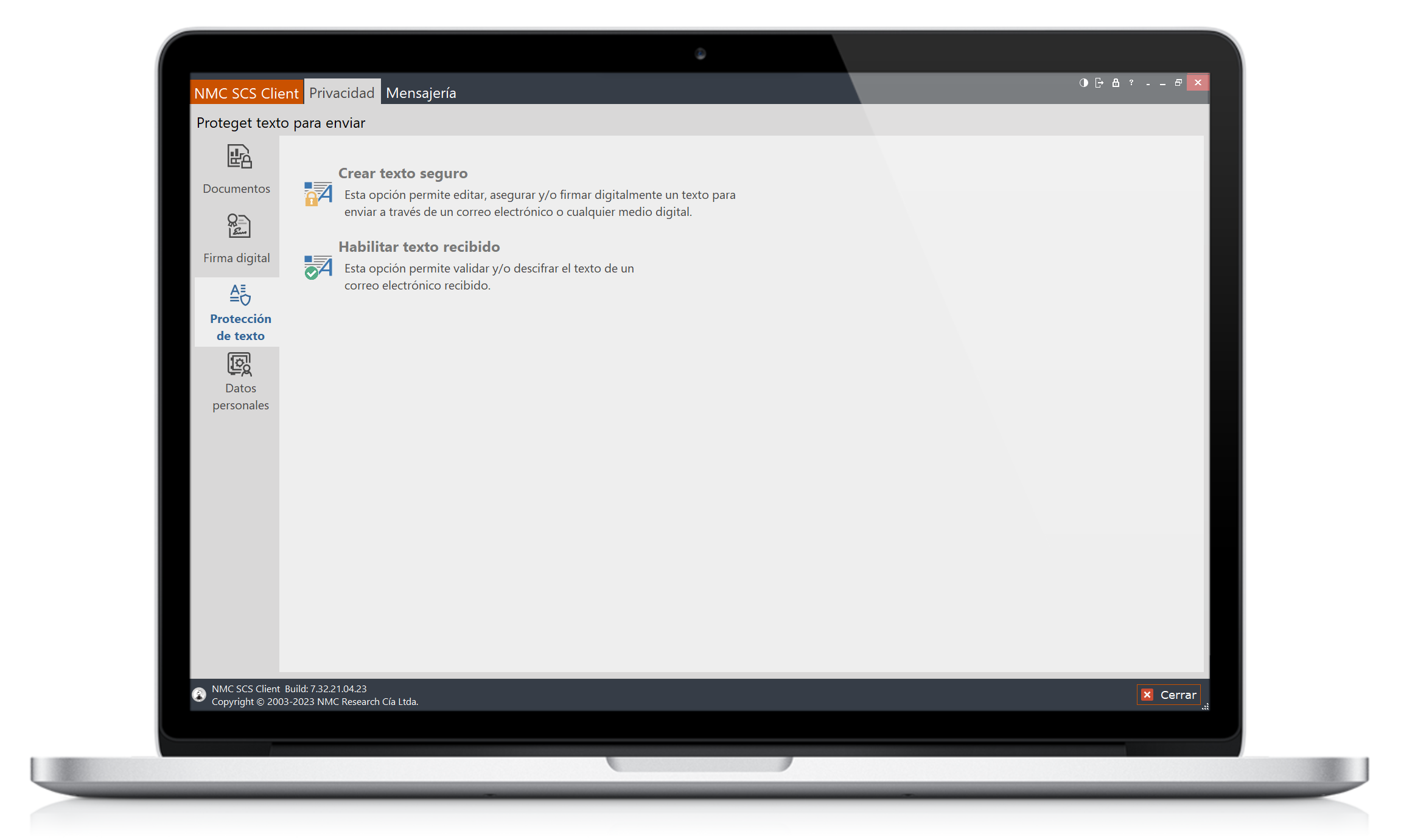Select the Documentos sidebar icon
This screenshot has height=840, width=1401.
pos(240,156)
